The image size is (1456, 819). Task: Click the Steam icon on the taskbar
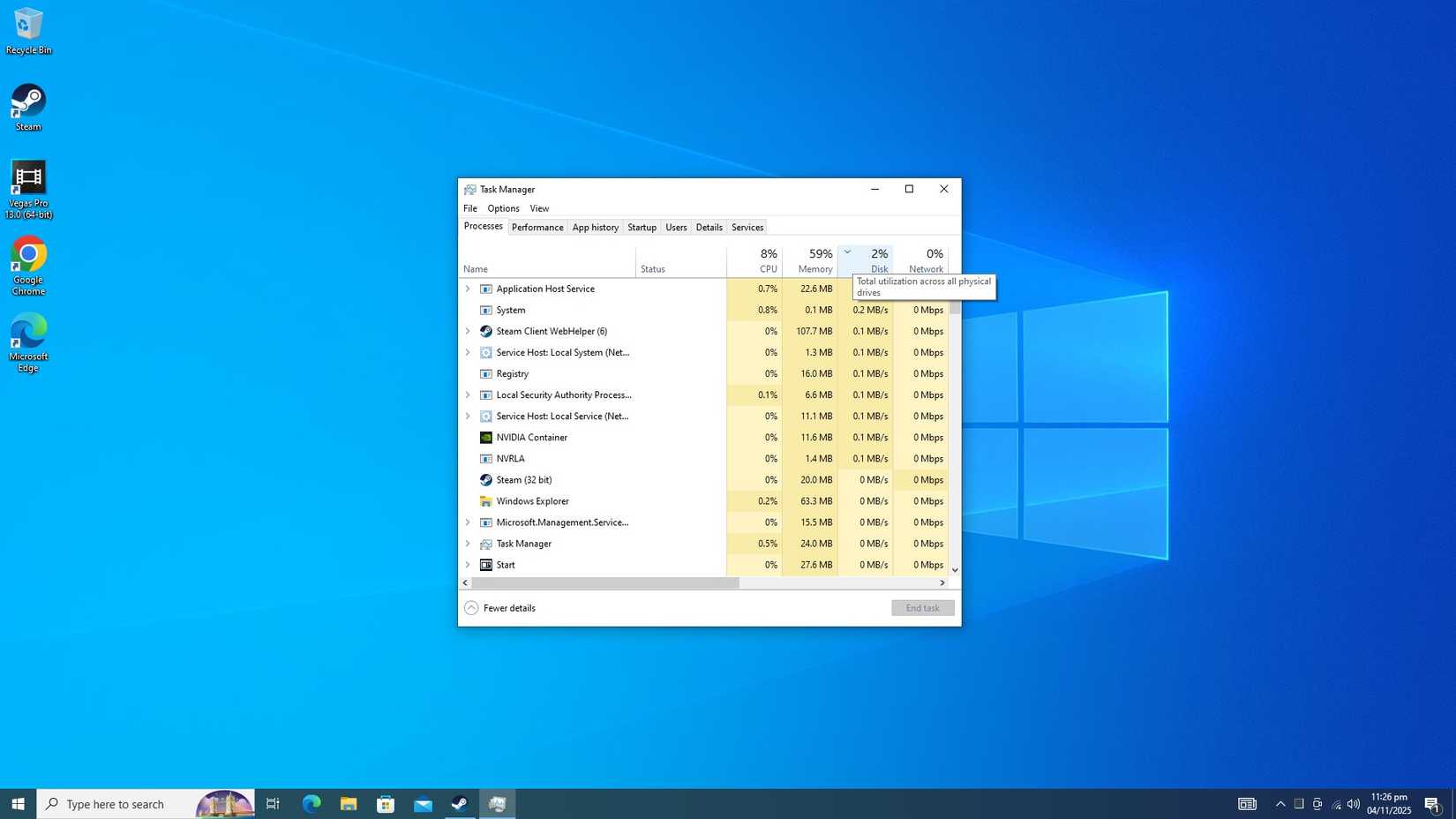click(x=459, y=804)
